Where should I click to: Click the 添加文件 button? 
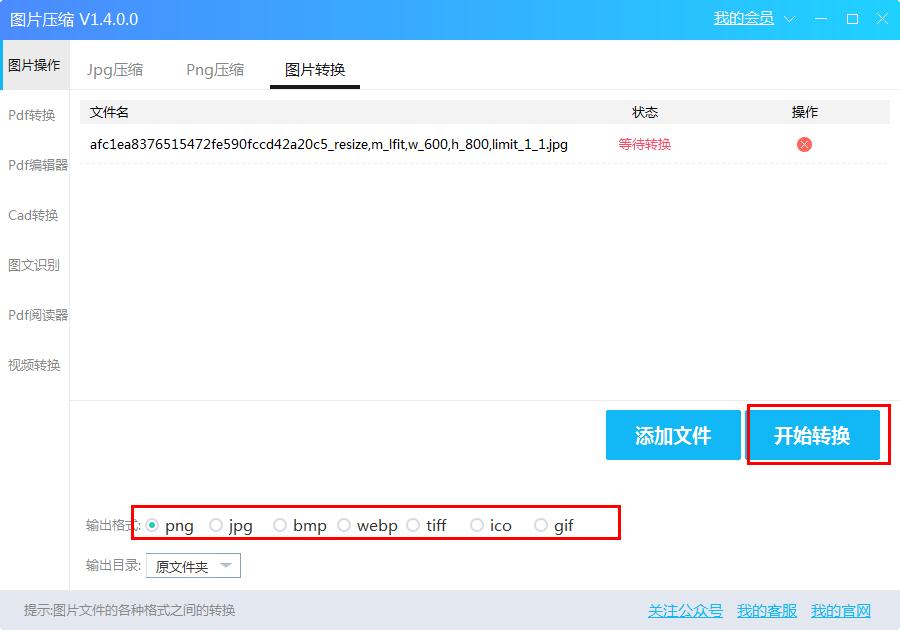click(x=672, y=434)
